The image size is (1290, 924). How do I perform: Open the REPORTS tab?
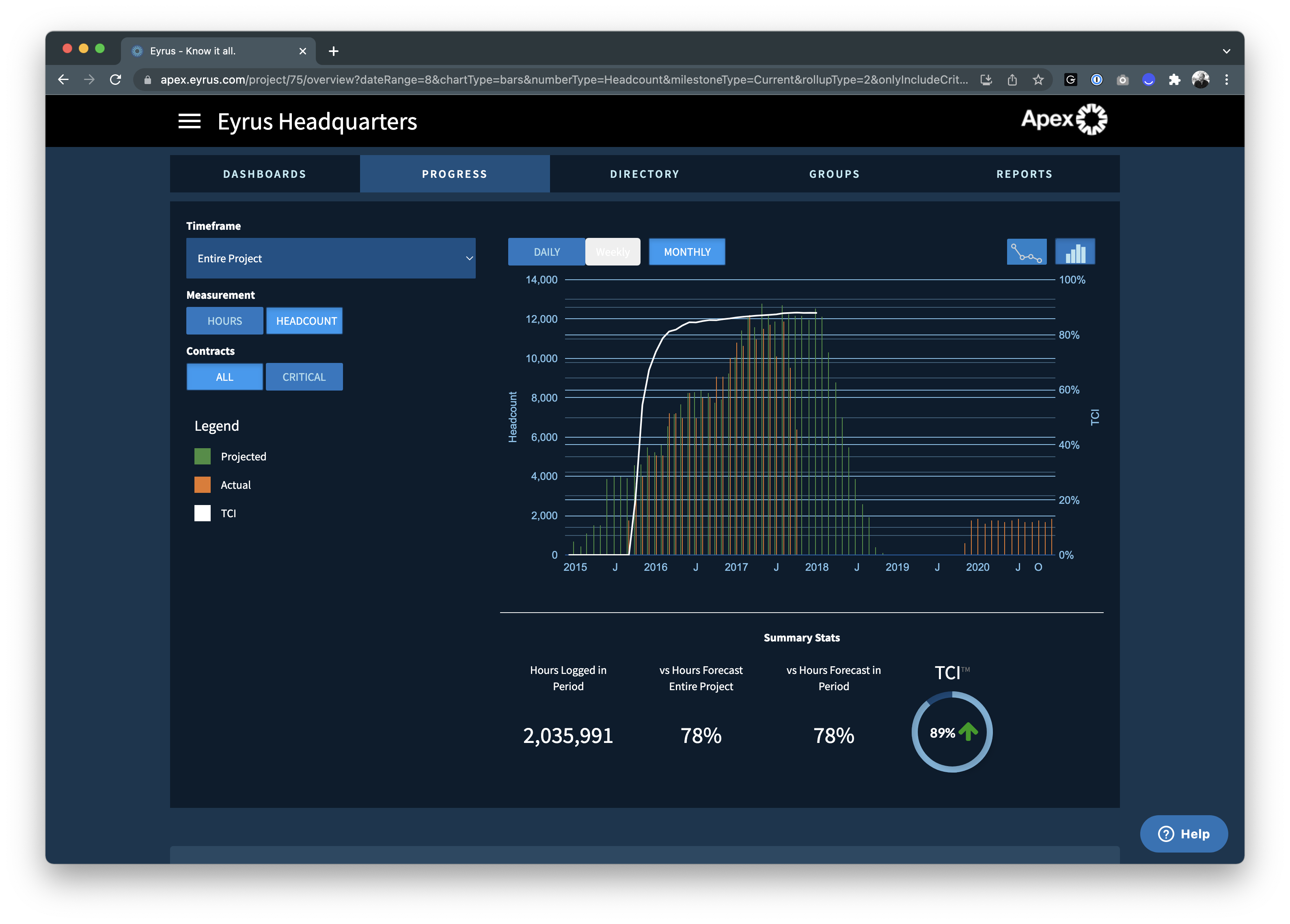pos(1025,174)
